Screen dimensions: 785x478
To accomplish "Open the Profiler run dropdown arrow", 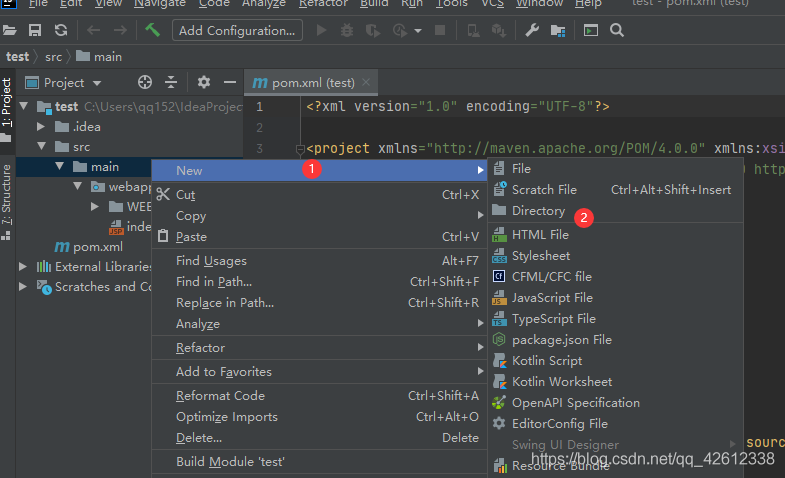I will (418, 31).
